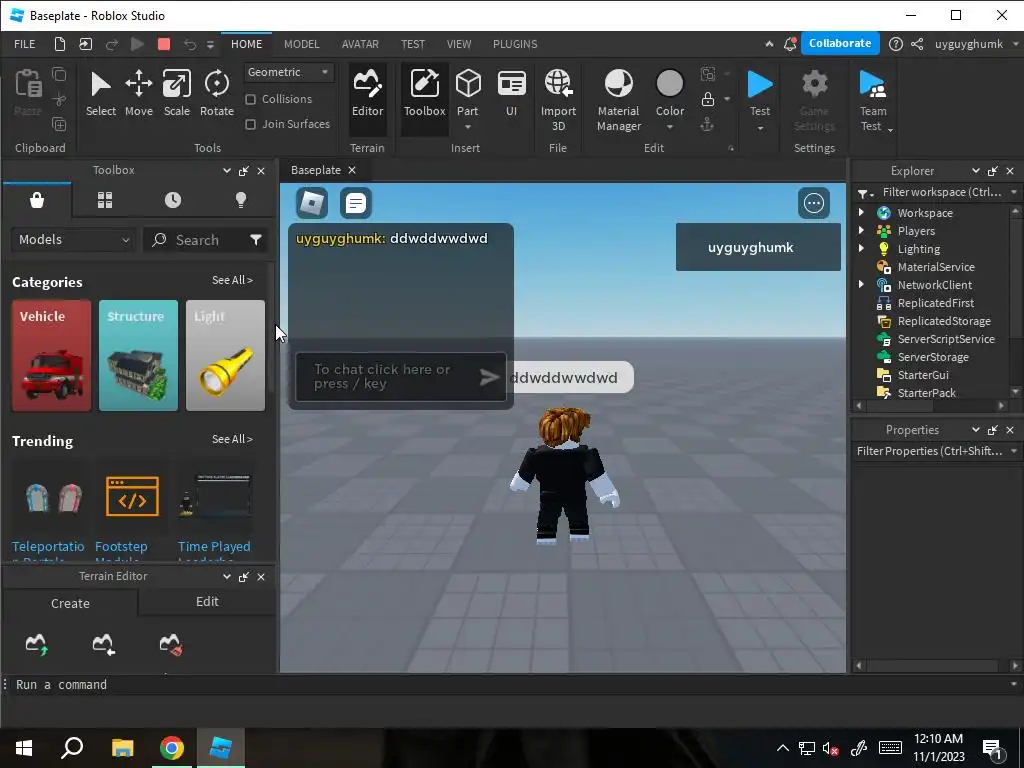Click the terrain Generate icon
Screen dimensions: 1024x768
tap(37, 644)
